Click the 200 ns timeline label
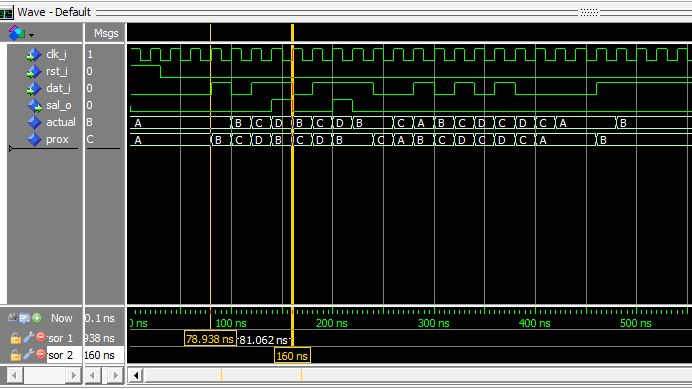The height and width of the screenshot is (389, 692). click(332, 323)
